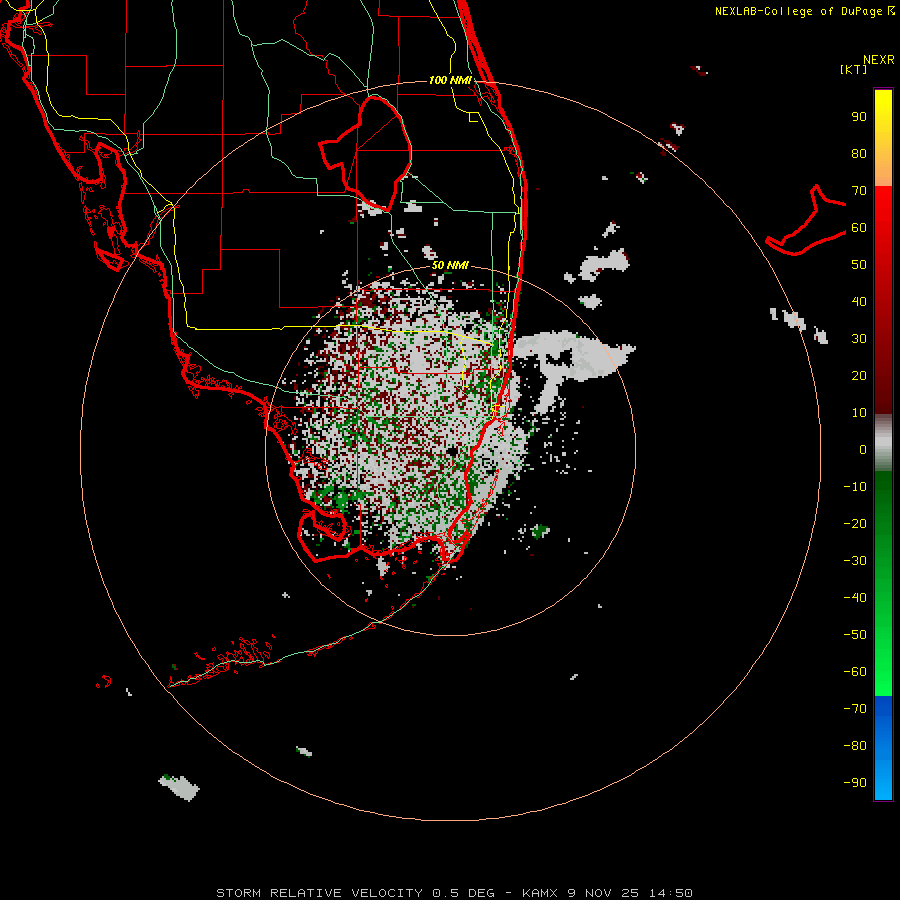900x900 pixels.
Task: Click the -30 value on the velocity scale
Action: tap(855, 561)
